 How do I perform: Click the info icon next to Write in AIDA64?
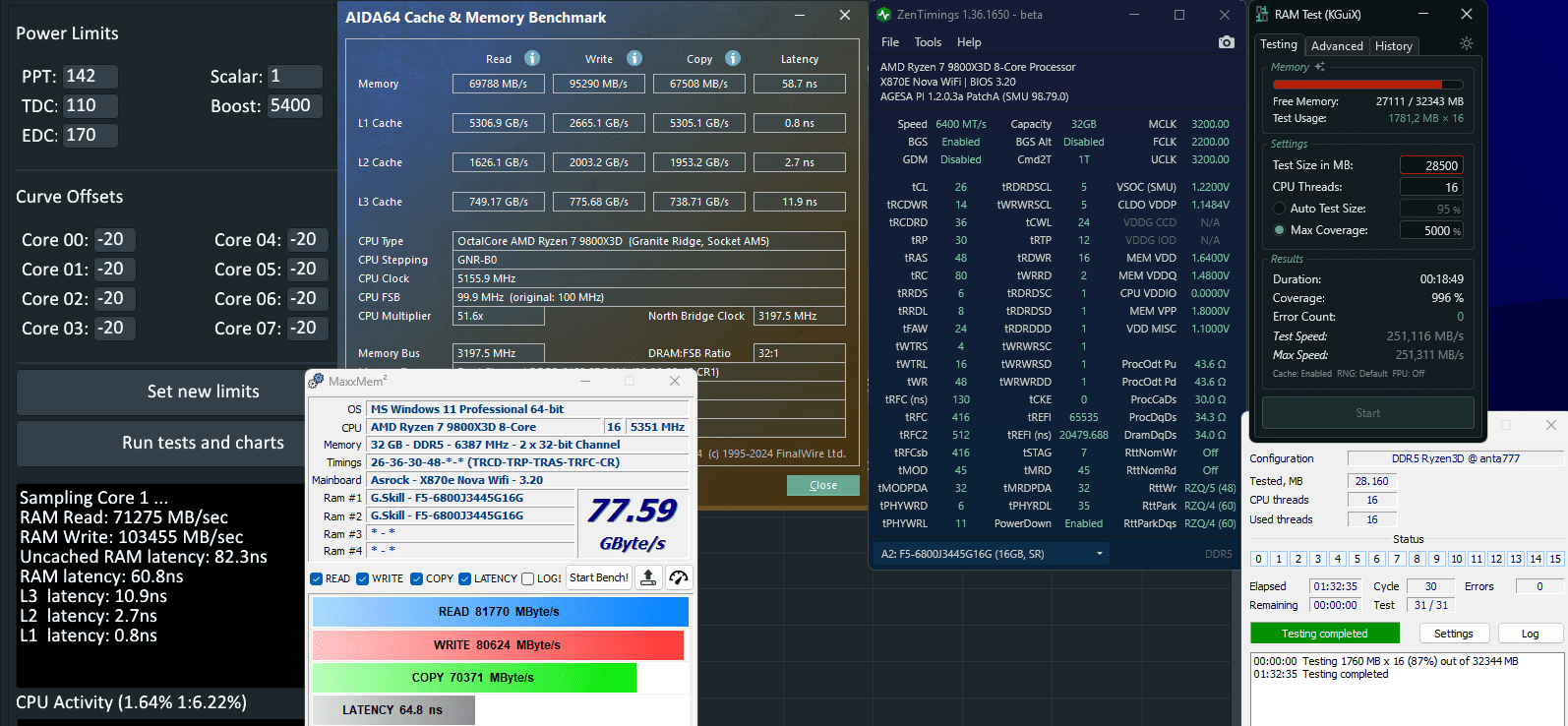634,58
